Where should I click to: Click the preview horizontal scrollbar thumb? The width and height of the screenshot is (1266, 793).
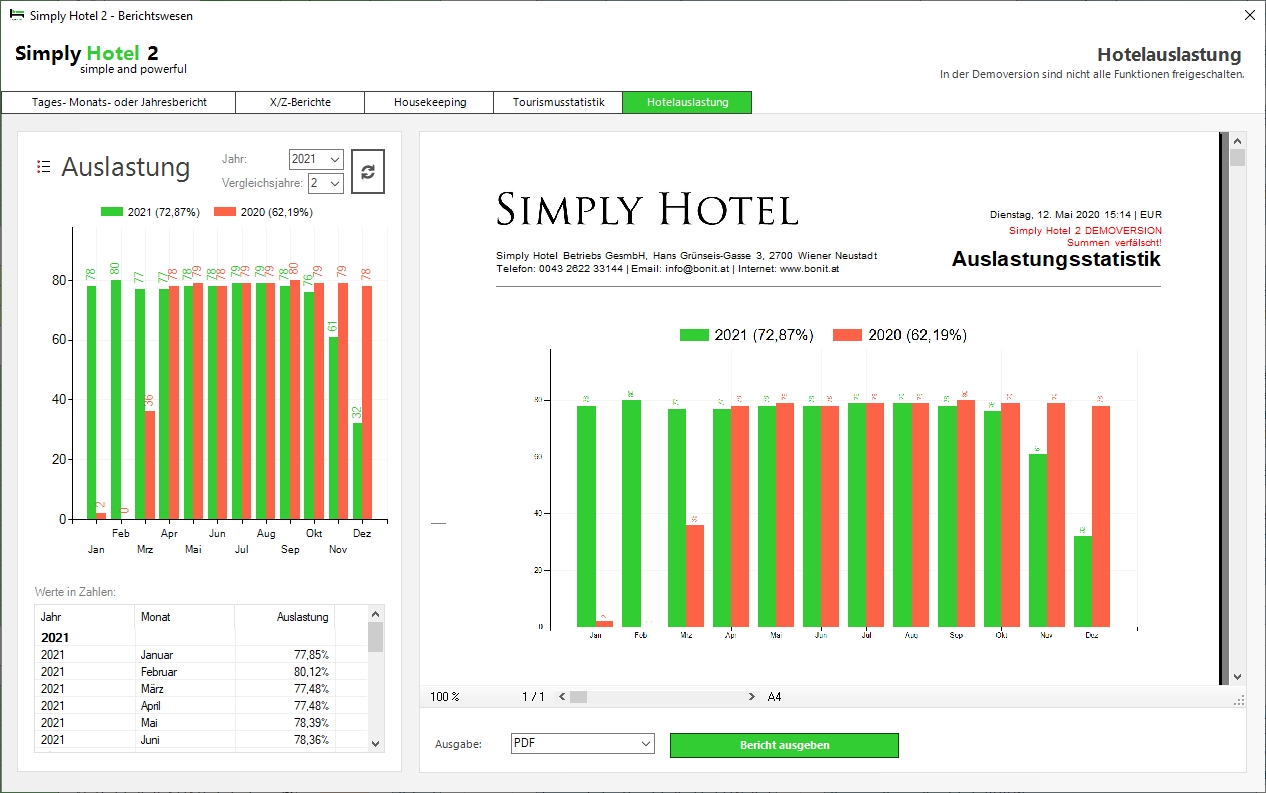(x=578, y=696)
